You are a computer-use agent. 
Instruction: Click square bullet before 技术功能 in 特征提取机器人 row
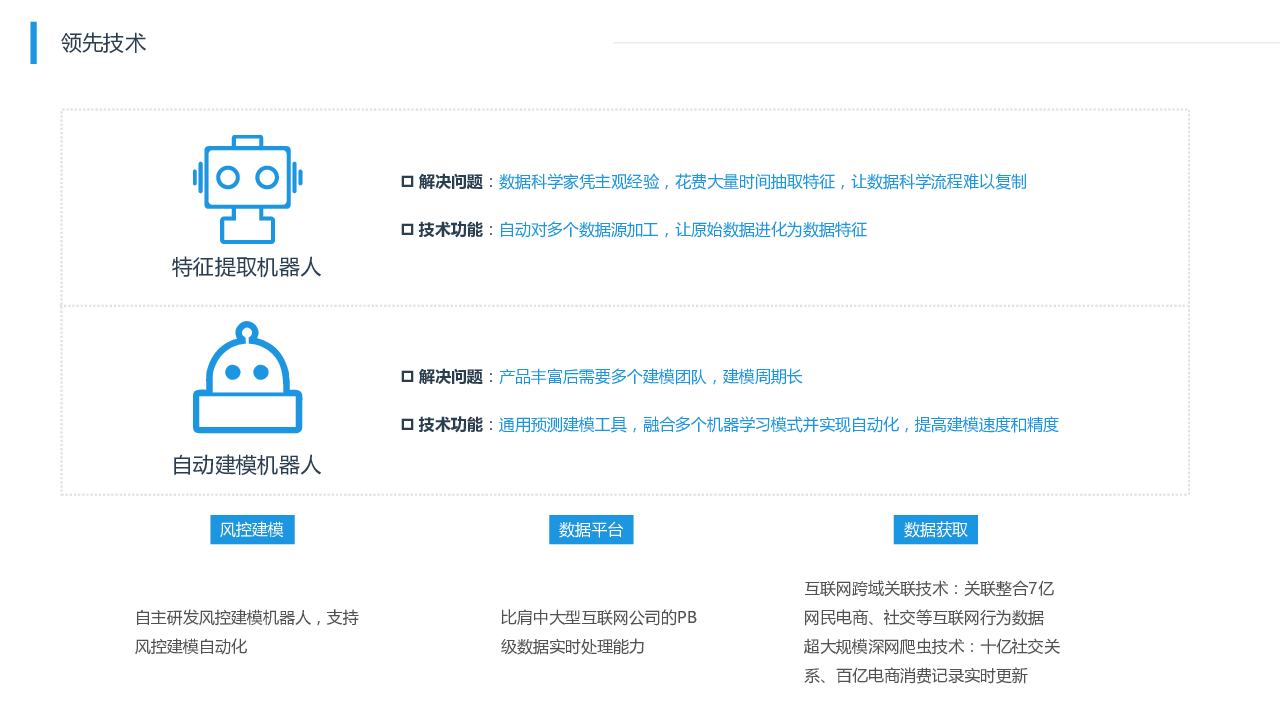point(407,230)
